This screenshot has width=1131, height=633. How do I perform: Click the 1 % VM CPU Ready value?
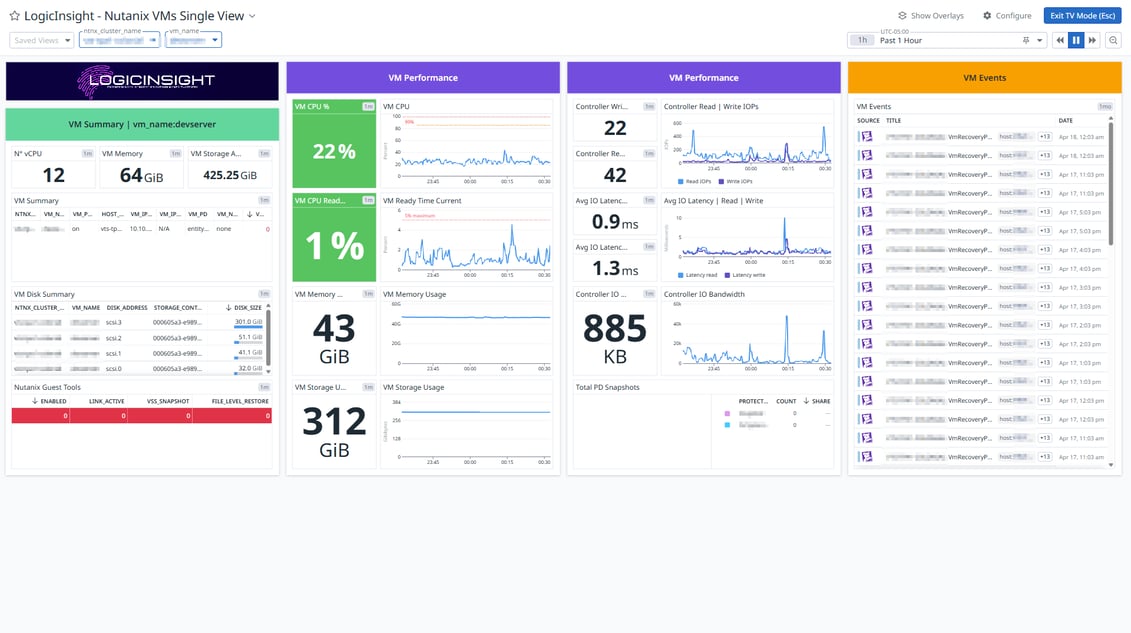coord(334,245)
